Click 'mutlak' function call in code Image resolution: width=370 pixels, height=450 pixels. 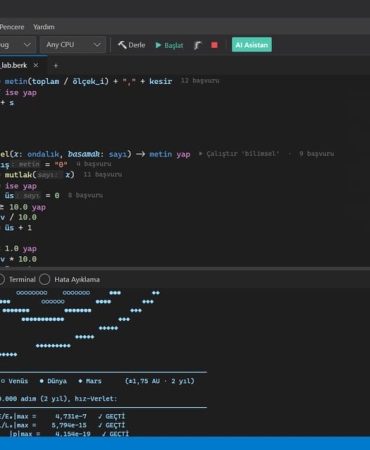pos(18,175)
